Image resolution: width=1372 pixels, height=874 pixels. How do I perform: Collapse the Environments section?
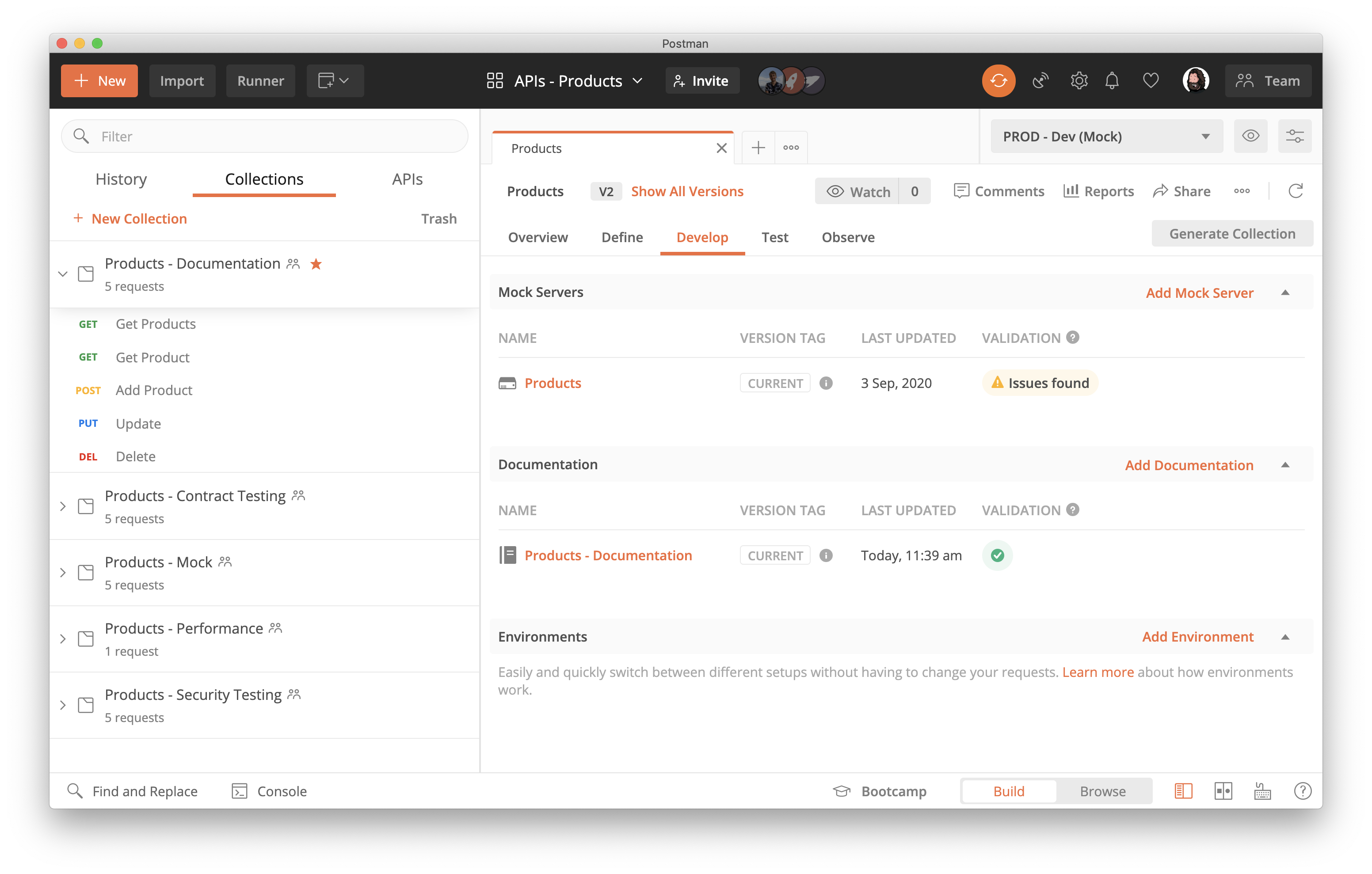(1285, 636)
